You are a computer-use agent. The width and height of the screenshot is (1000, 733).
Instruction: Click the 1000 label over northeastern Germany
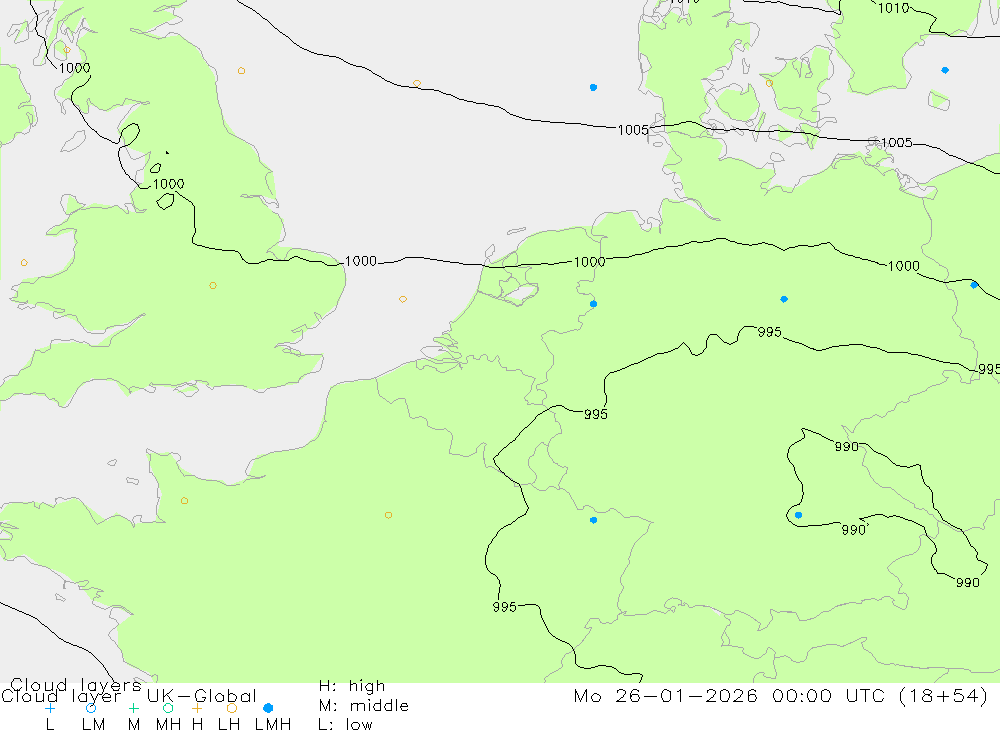click(904, 266)
